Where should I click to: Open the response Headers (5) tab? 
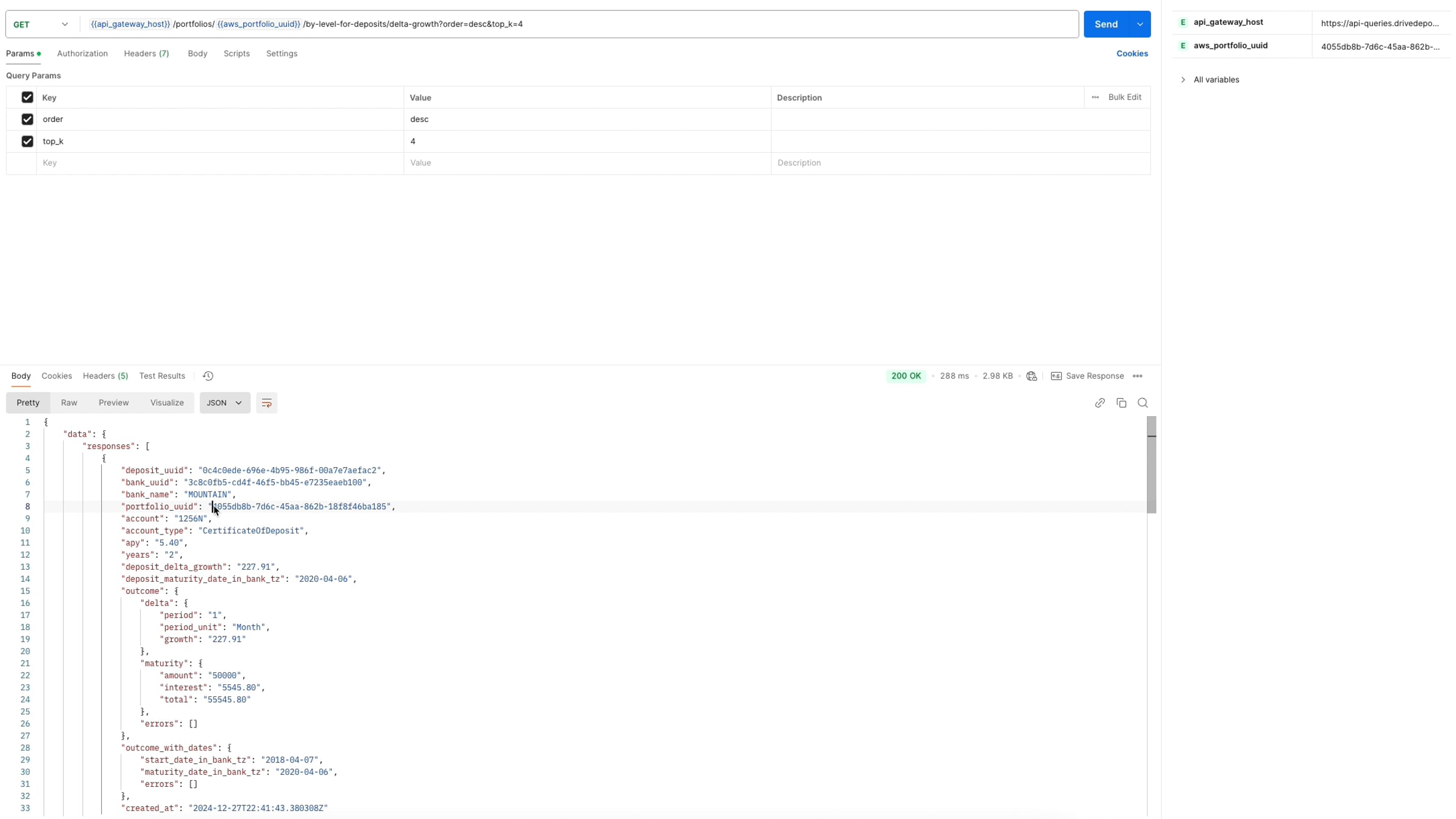106,376
